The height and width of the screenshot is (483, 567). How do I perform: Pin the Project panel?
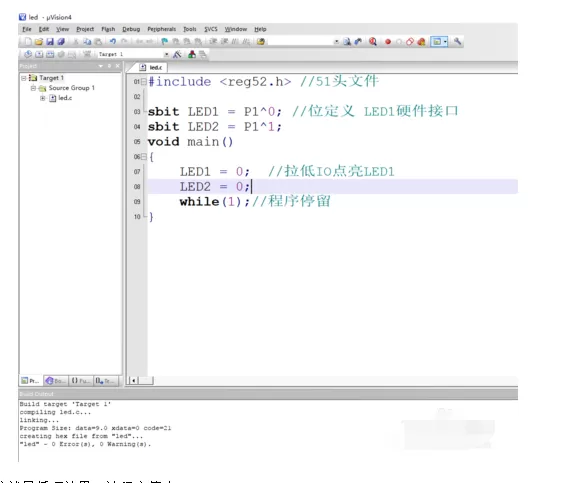click(x=109, y=66)
